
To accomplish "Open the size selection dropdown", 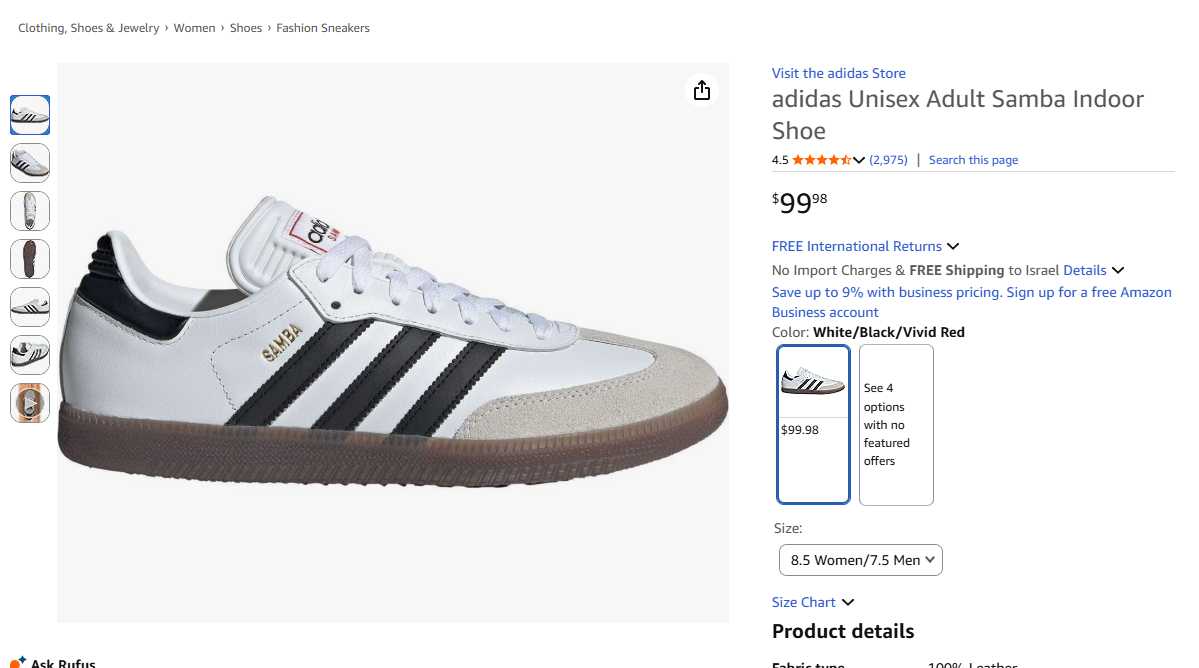I will pyautogui.click(x=860, y=560).
